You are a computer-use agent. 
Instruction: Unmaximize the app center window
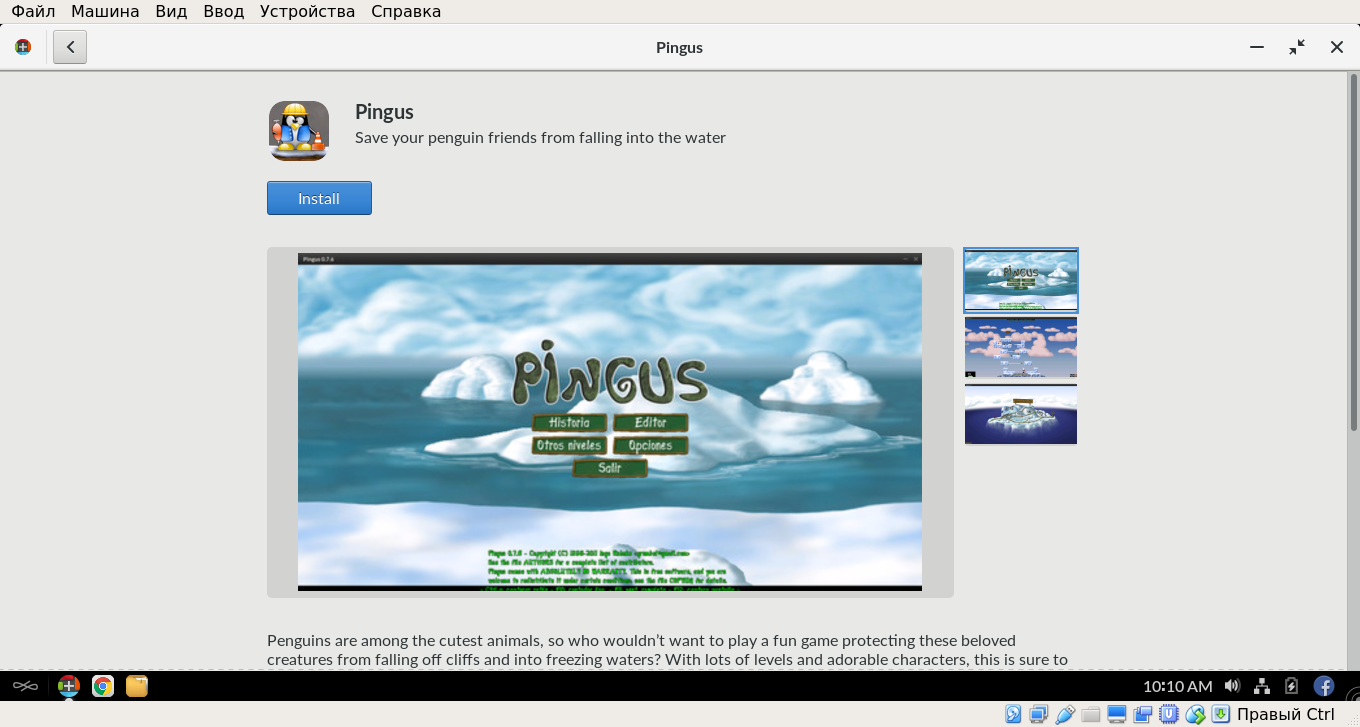[1297, 47]
